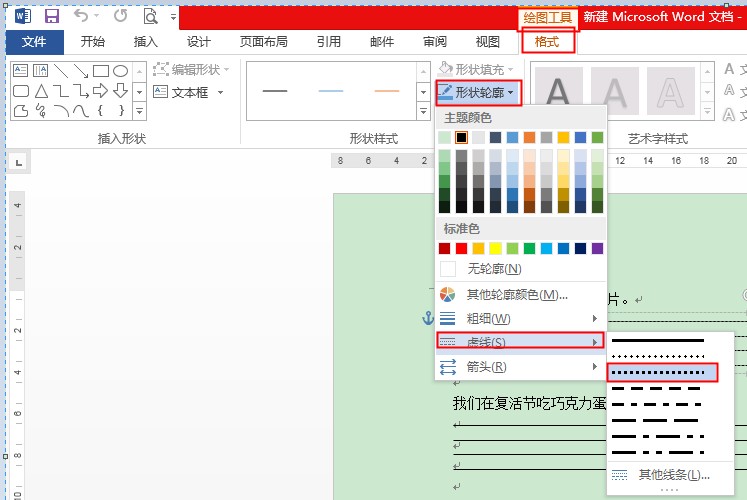The width and height of the screenshot is (747, 500).
Task: Click the Print Preview magnifier icon
Action: pyautogui.click(x=151, y=16)
